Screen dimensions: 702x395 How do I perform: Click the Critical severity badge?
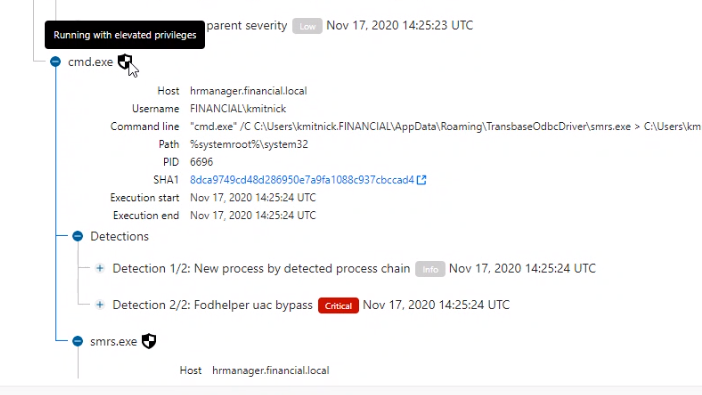pyautogui.click(x=338, y=306)
